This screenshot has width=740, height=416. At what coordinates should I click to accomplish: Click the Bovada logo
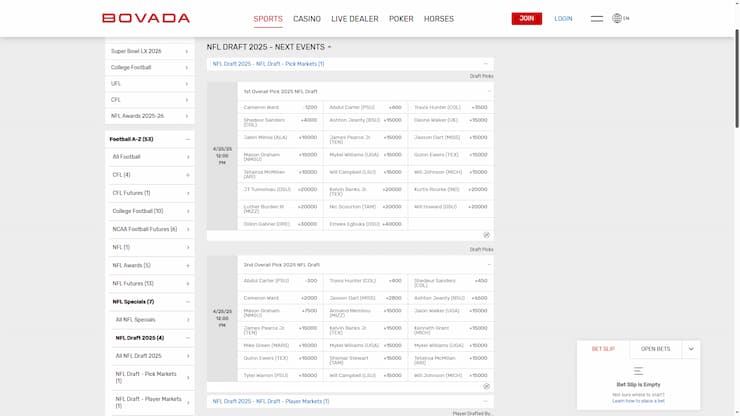click(146, 18)
